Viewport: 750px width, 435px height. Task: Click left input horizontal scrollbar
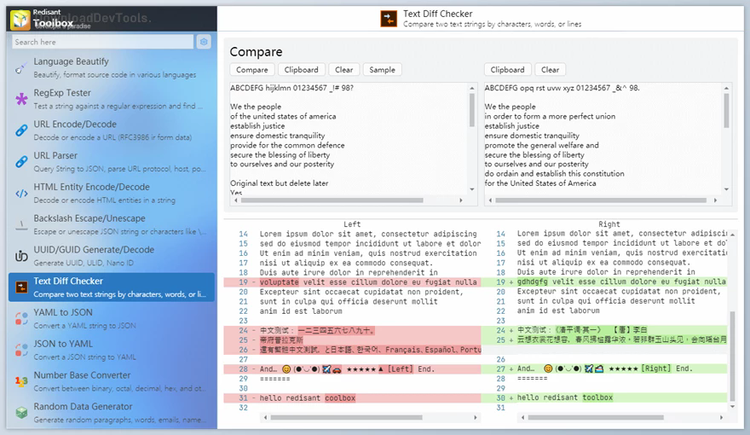coord(332,201)
